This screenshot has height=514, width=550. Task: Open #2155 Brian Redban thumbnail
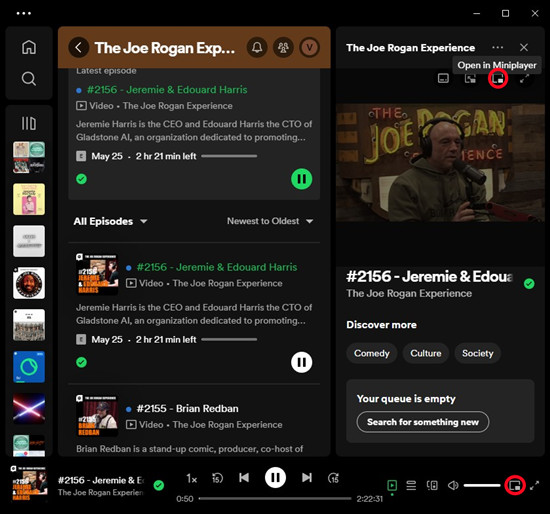[x=97, y=416]
